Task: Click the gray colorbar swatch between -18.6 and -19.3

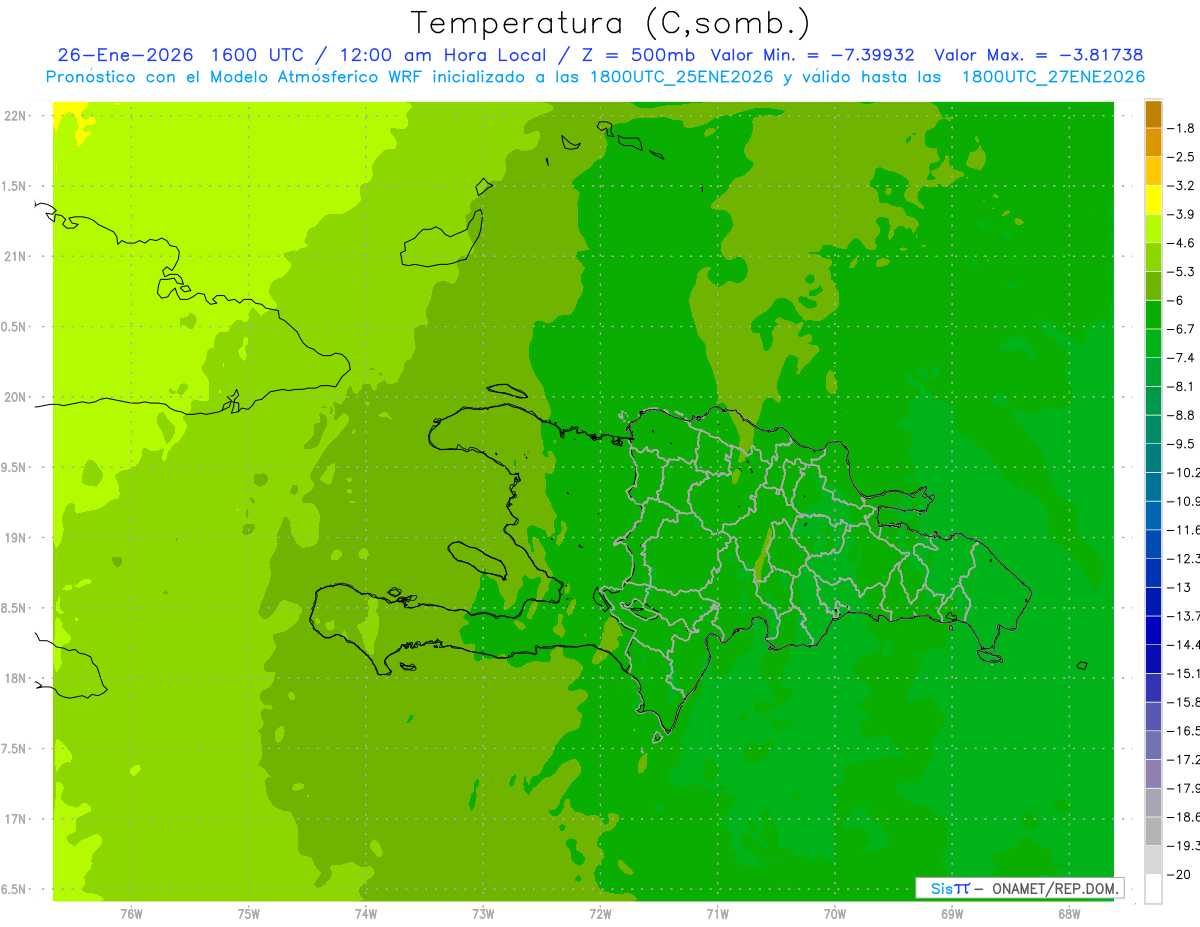Action: (x=1153, y=831)
